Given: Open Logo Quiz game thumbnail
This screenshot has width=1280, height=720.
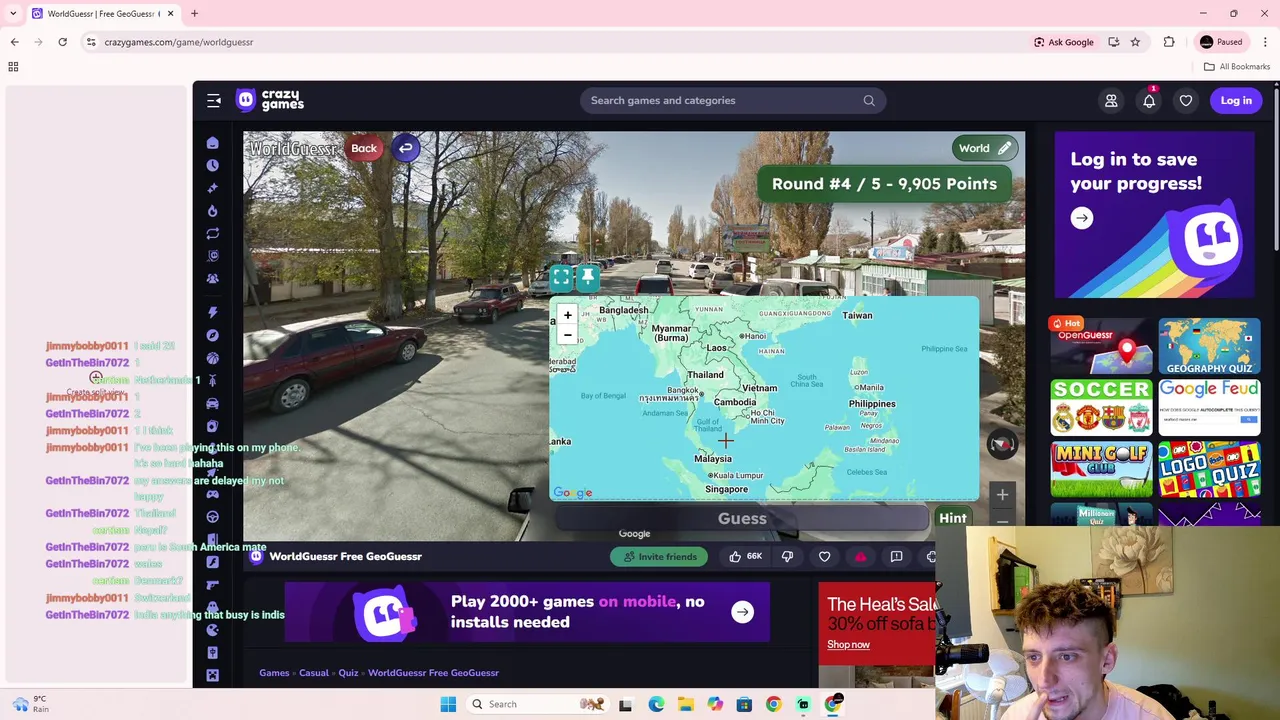Looking at the screenshot, I should (1209, 468).
